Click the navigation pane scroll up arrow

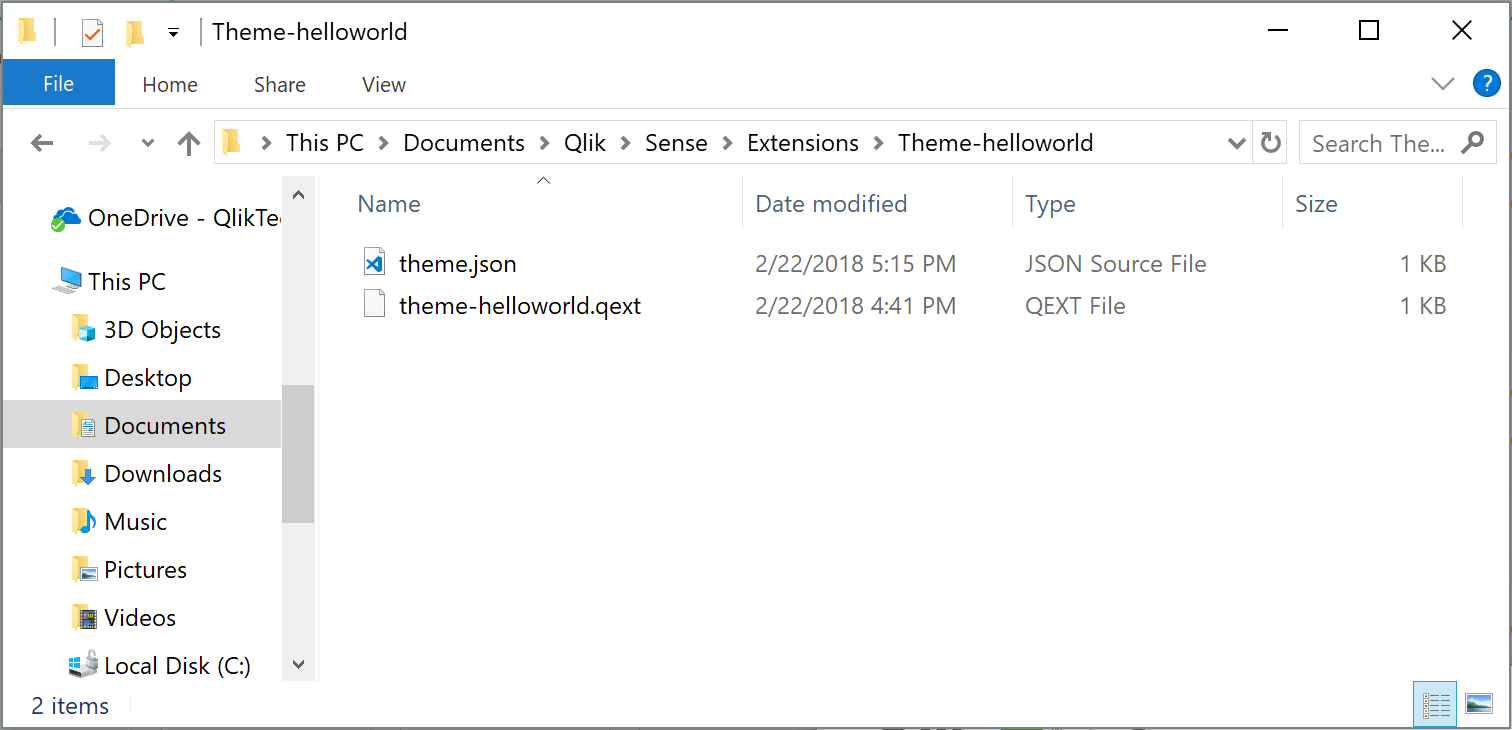(x=298, y=193)
